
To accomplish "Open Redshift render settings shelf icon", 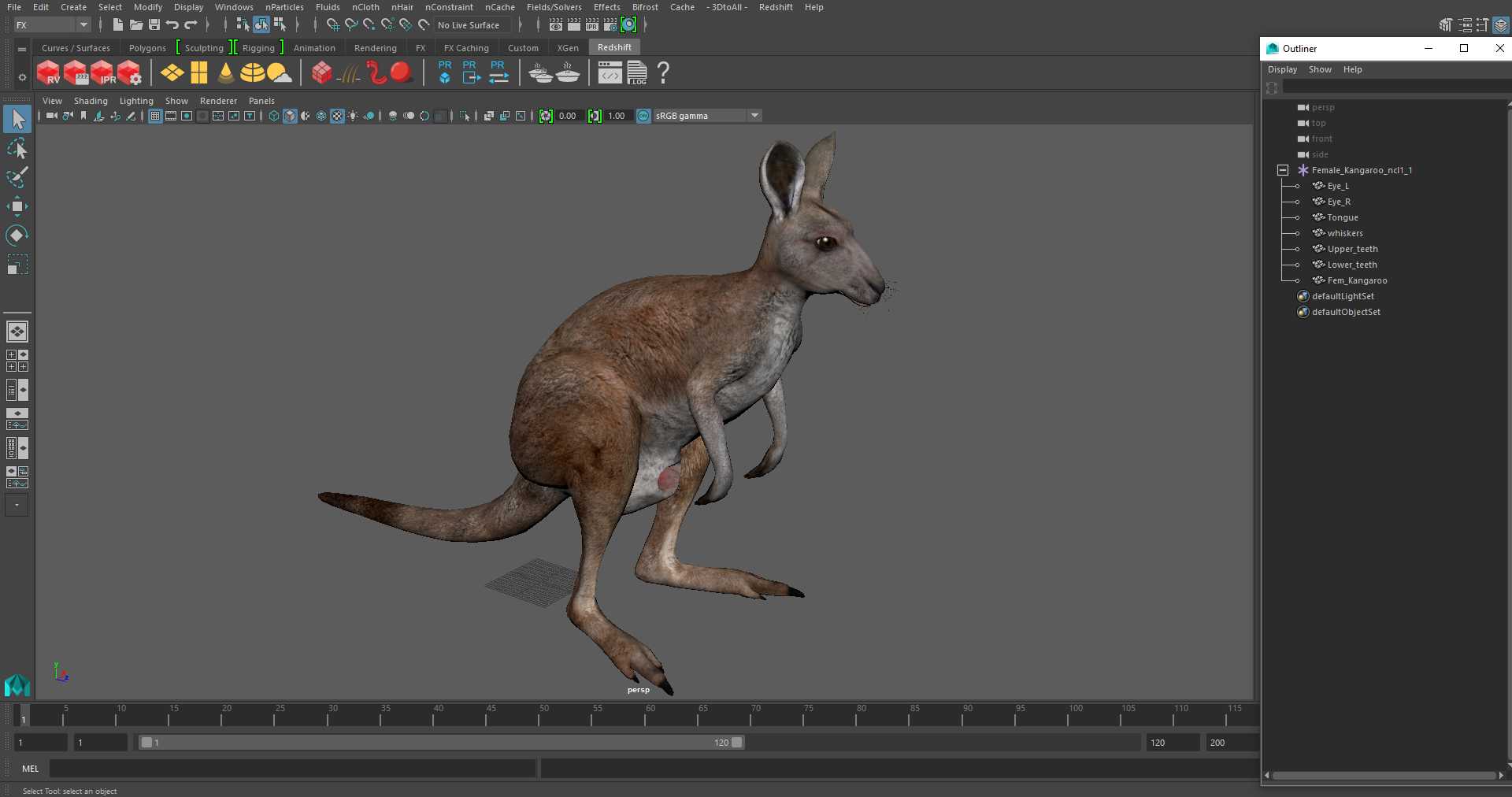I will [x=130, y=73].
